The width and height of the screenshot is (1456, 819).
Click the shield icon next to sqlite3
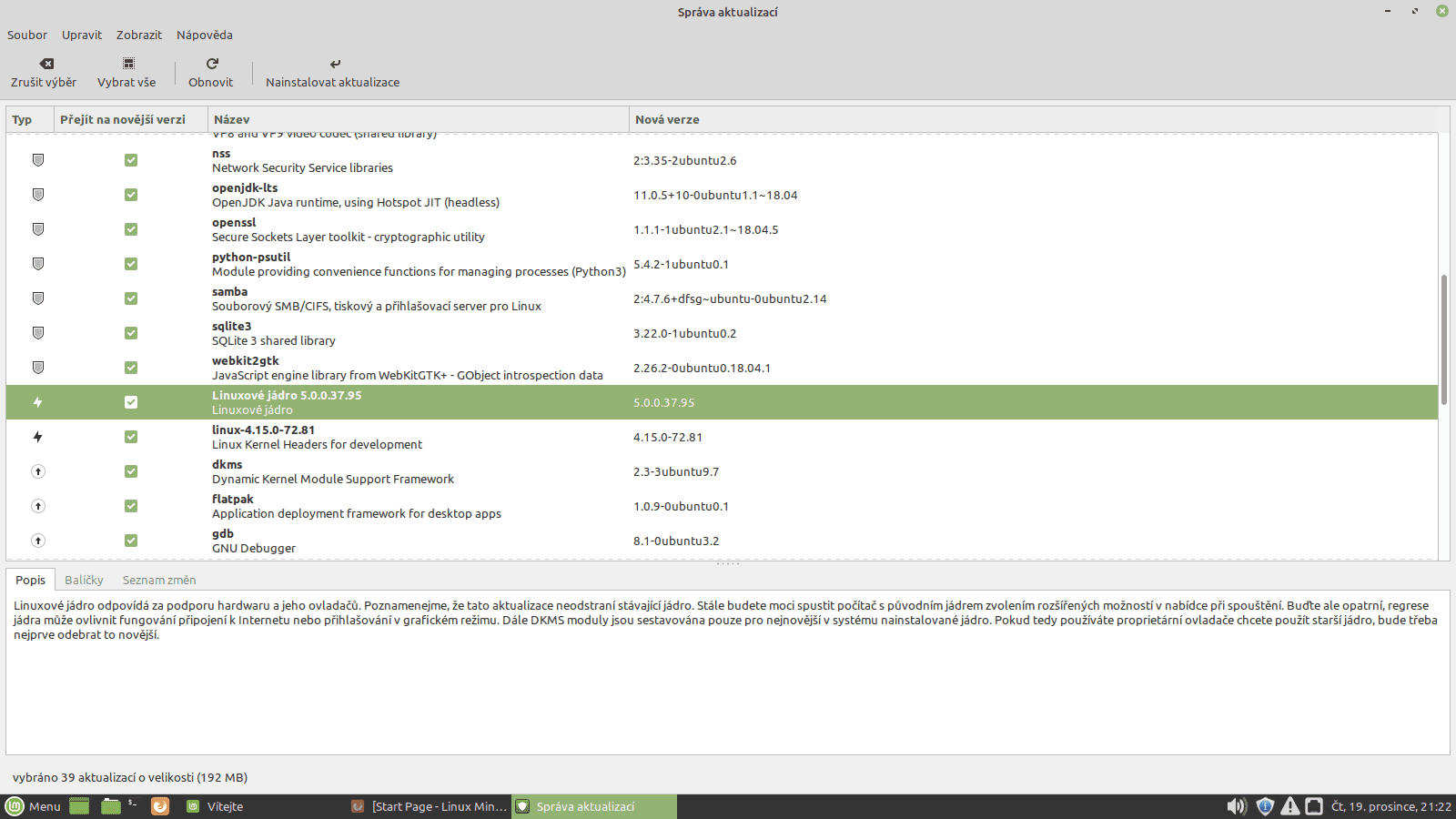click(x=37, y=332)
